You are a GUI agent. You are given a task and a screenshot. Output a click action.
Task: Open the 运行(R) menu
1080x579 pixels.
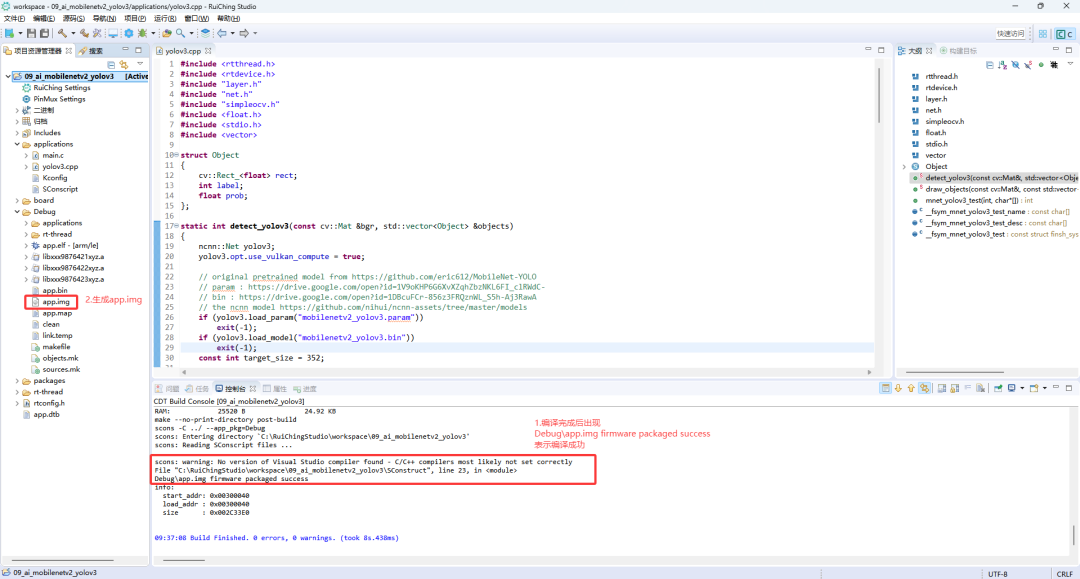click(x=165, y=19)
